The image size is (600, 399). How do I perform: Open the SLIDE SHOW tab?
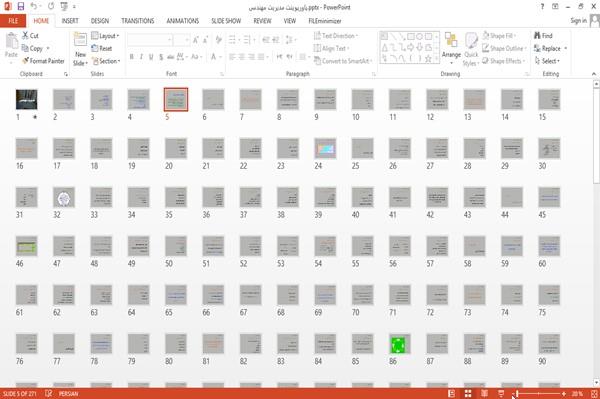click(x=226, y=21)
